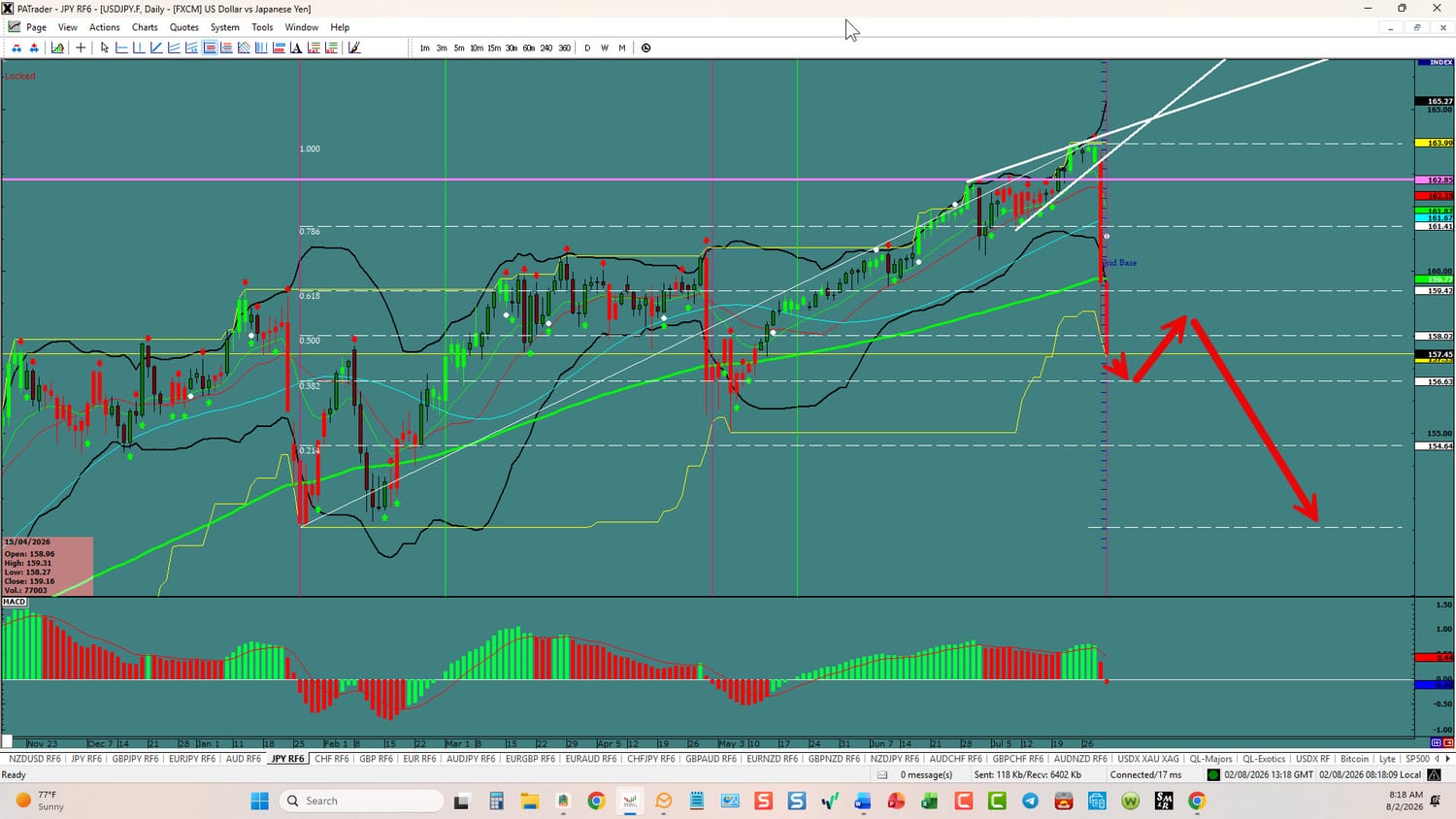Click the Locked label on the chart

pos(20,76)
